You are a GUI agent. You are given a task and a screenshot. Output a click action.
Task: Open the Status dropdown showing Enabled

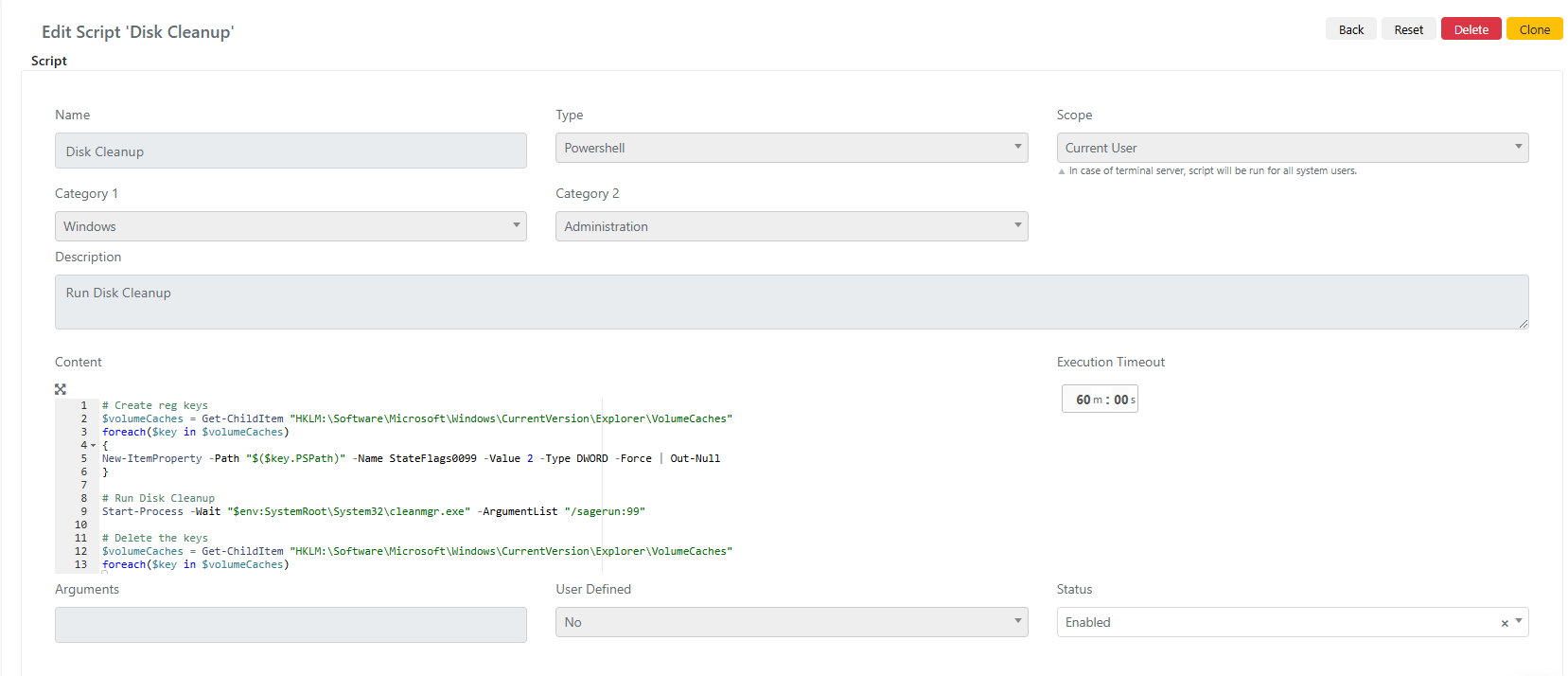[1292, 622]
